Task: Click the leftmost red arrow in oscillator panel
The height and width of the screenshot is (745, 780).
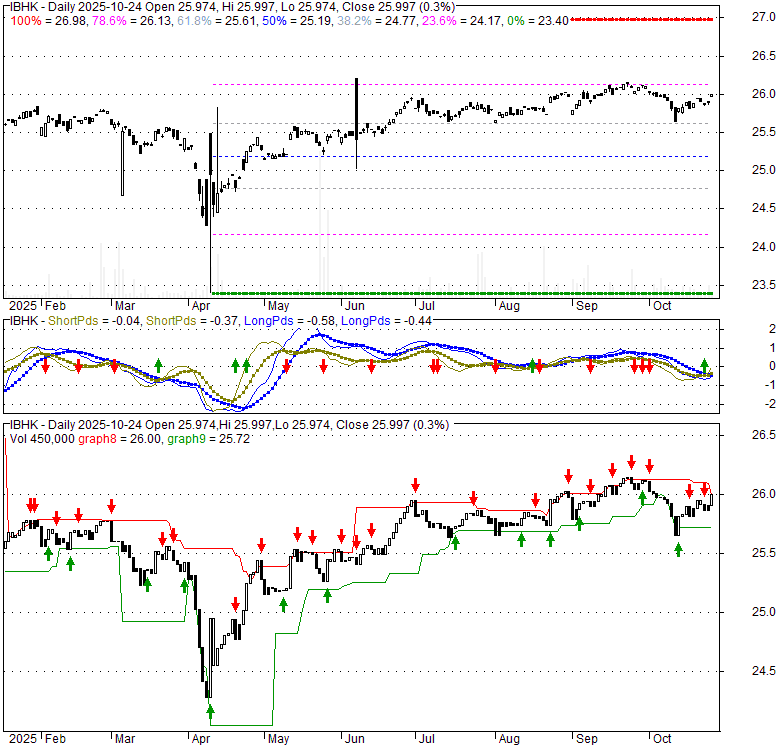Action: pos(46,367)
